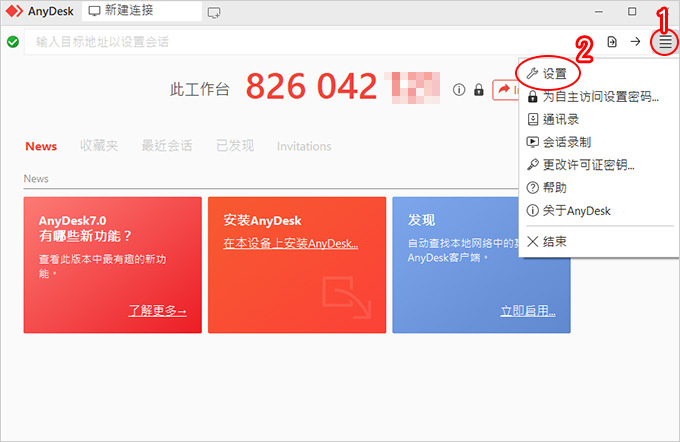This screenshot has height=442, width=680.
Task: Click the 此工作台 label
Action: pyautogui.click(x=199, y=89)
